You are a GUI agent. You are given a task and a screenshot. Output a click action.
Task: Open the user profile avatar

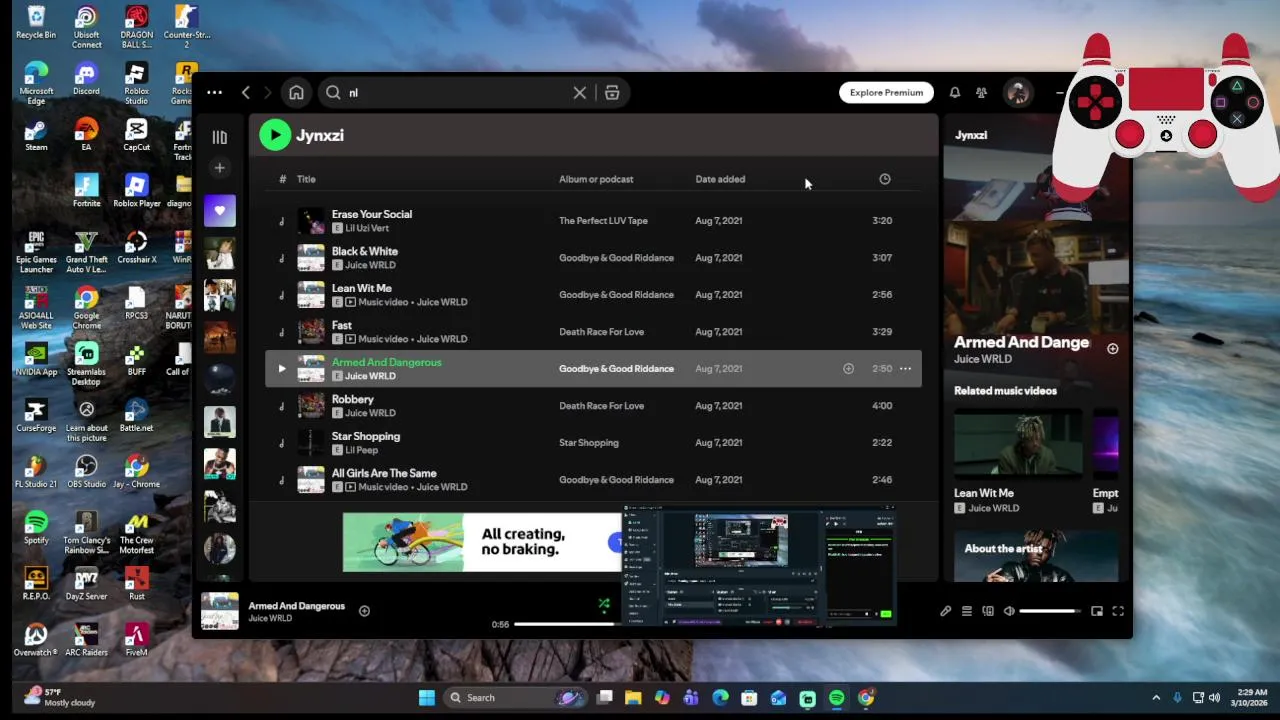point(1018,92)
